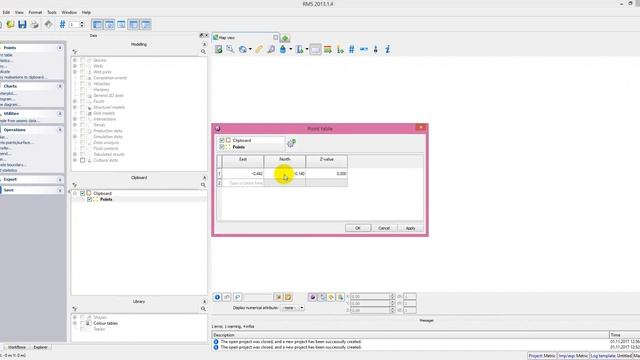The width and height of the screenshot is (640, 360).
Task: Open the Window menu
Action: tap(69, 13)
